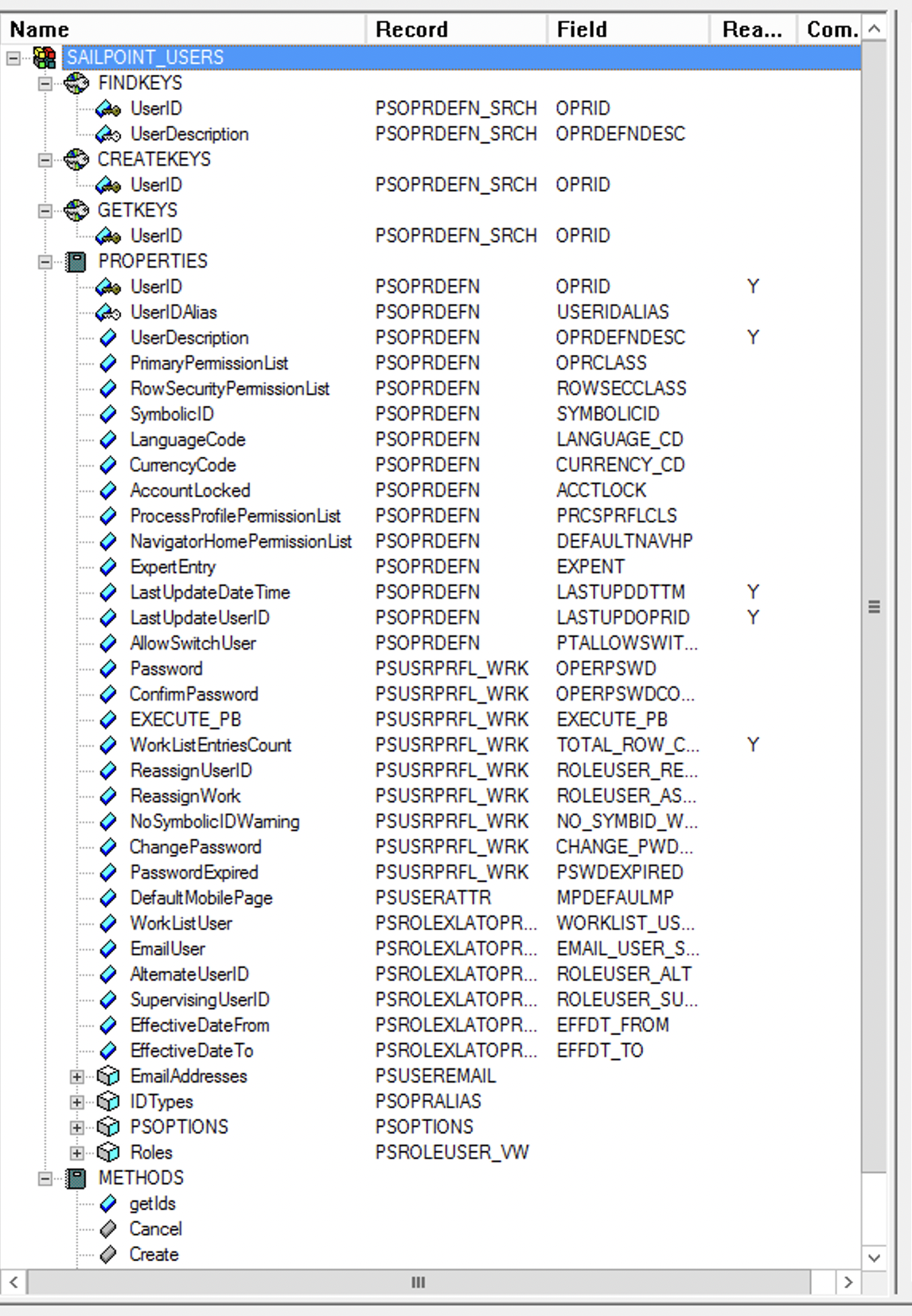Click the property icon beside AccountLocked

coord(108,490)
